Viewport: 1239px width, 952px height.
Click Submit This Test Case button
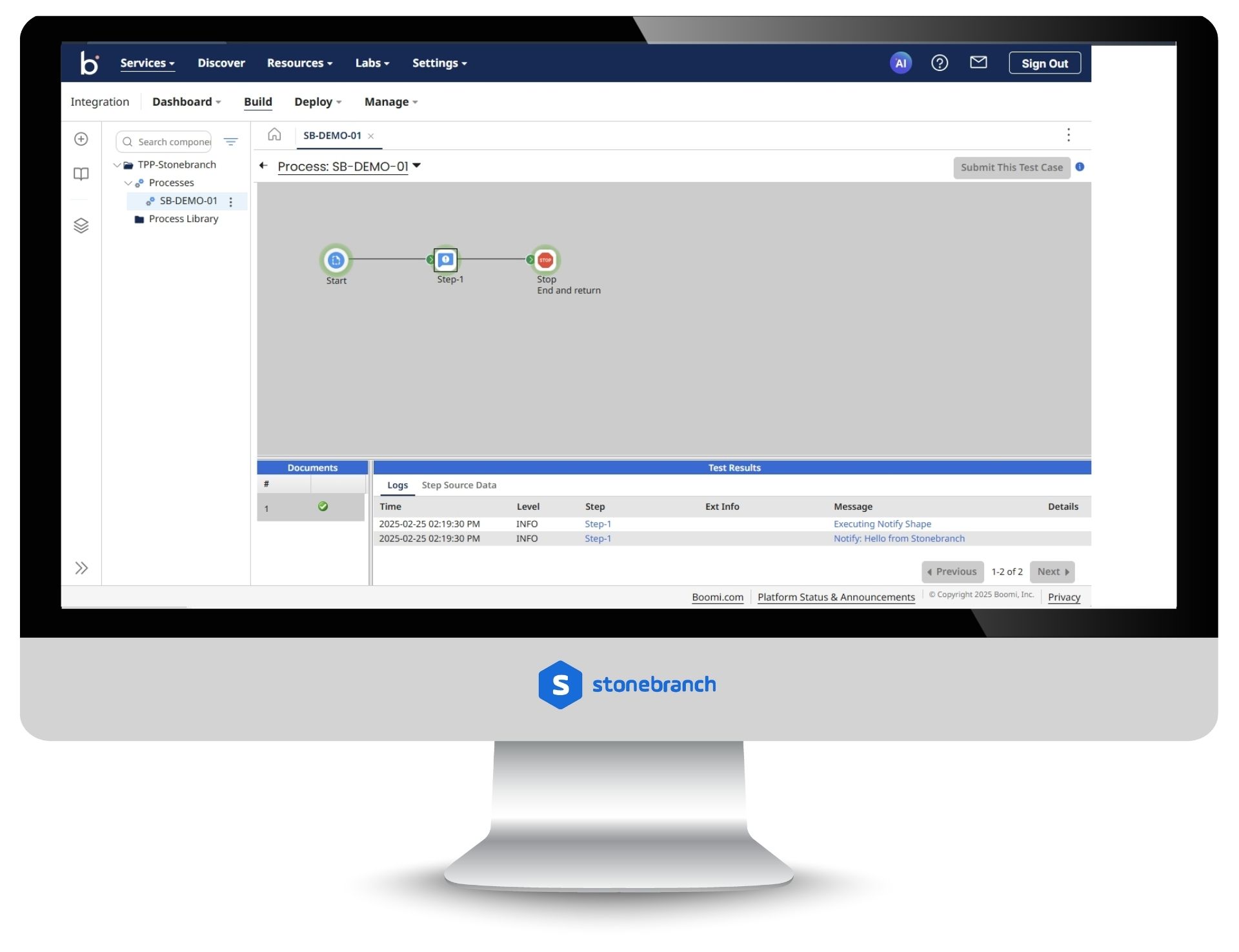[1011, 168]
